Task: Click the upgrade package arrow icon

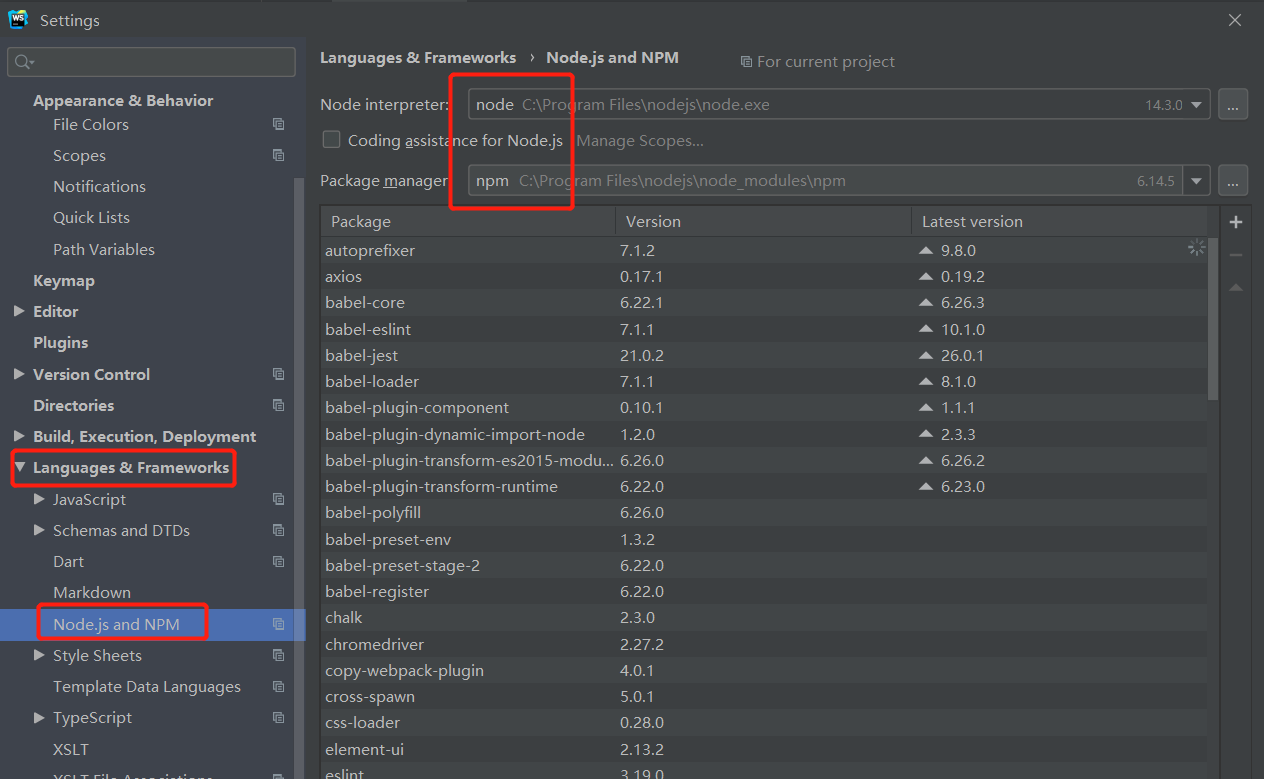Action: (1236, 288)
